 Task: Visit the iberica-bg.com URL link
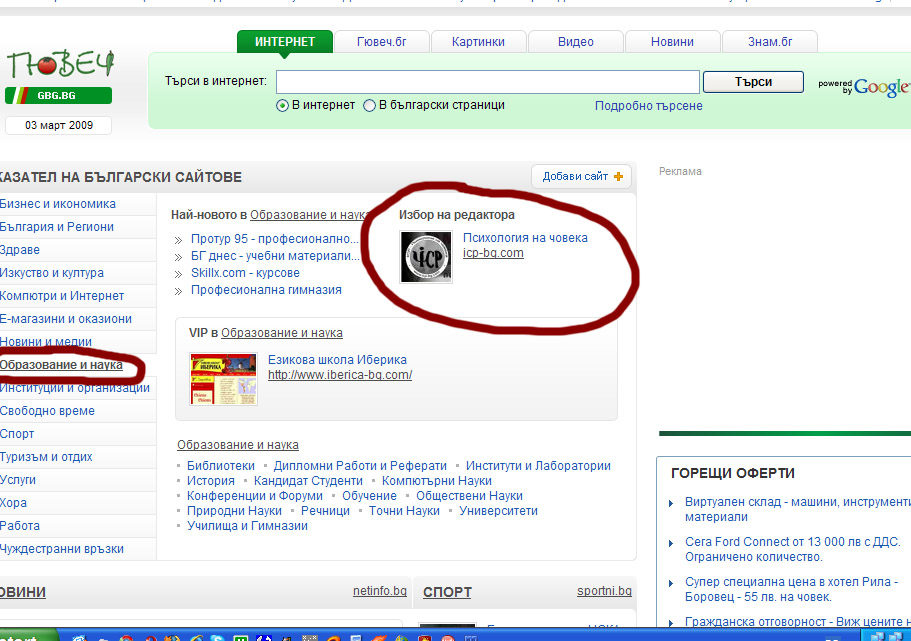tap(340, 375)
